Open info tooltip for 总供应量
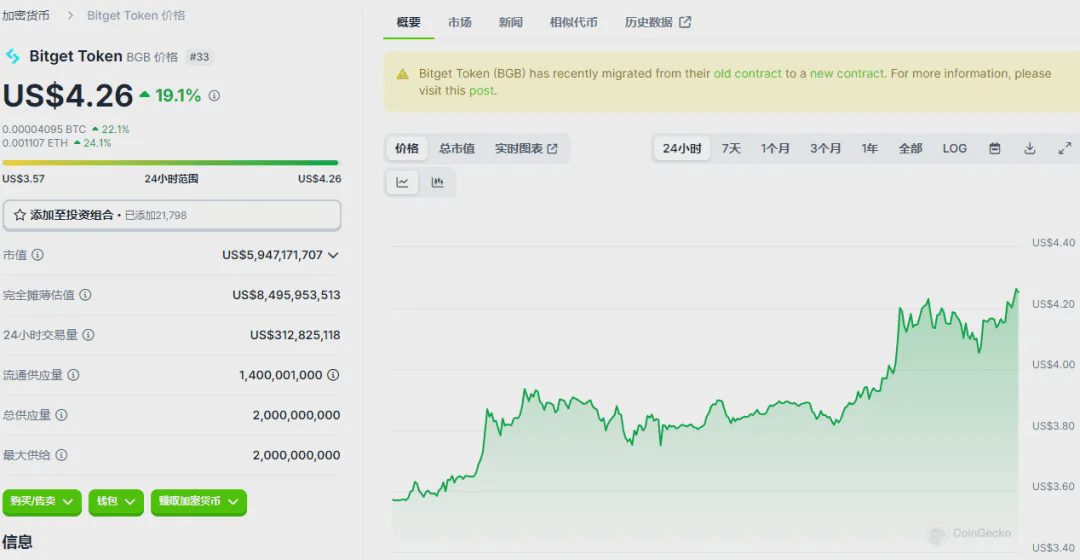This screenshot has width=1080, height=560. [x=61, y=415]
